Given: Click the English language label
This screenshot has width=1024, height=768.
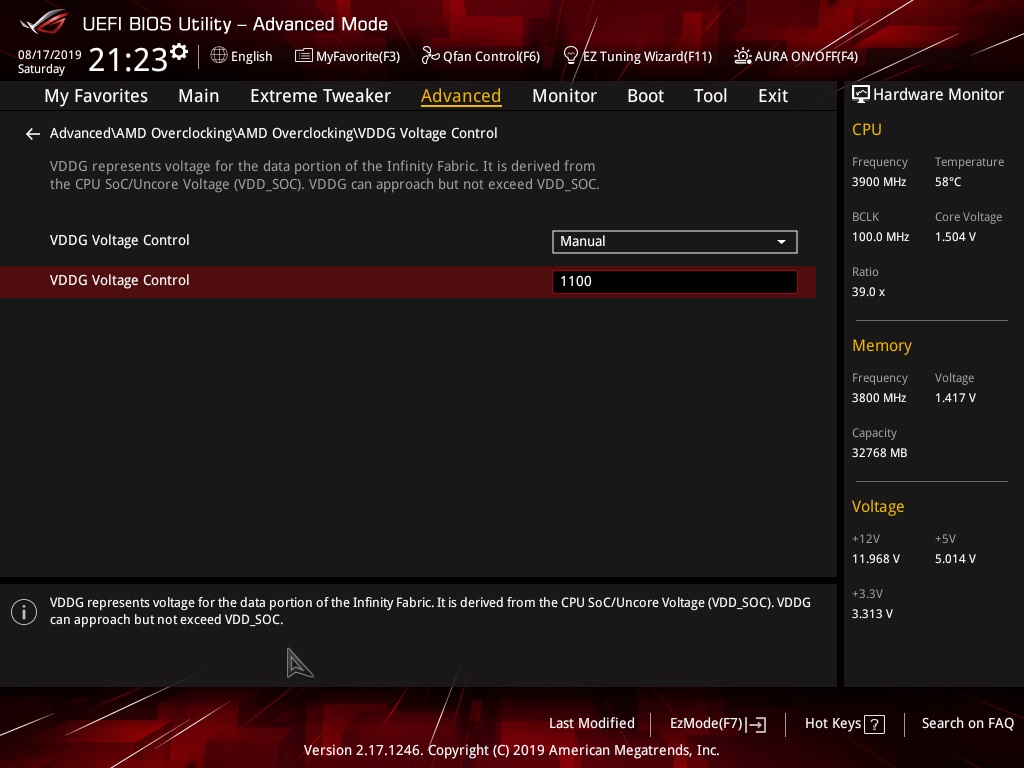Looking at the screenshot, I should pyautogui.click(x=251, y=57).
